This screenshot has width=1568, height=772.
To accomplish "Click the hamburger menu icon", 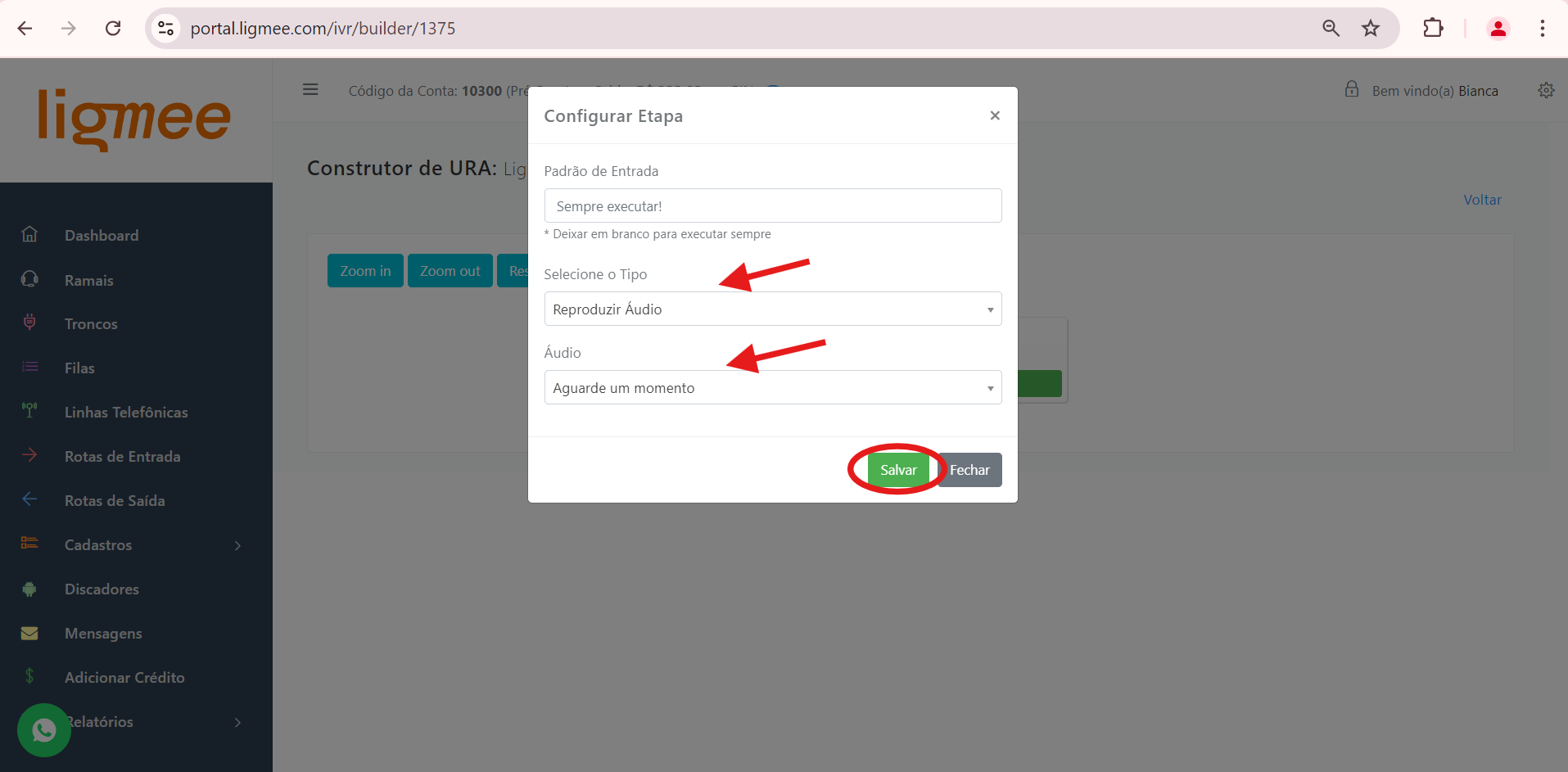I will pos(310,89).
